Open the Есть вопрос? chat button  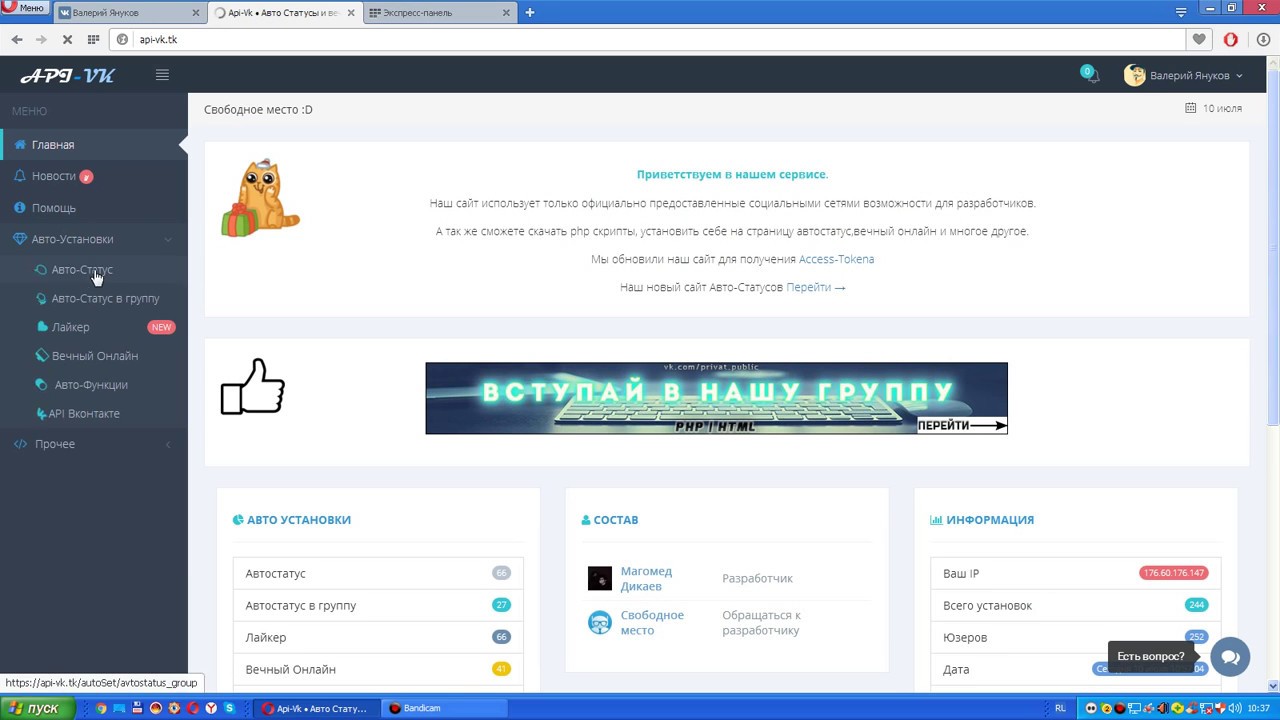[1230, 657]
